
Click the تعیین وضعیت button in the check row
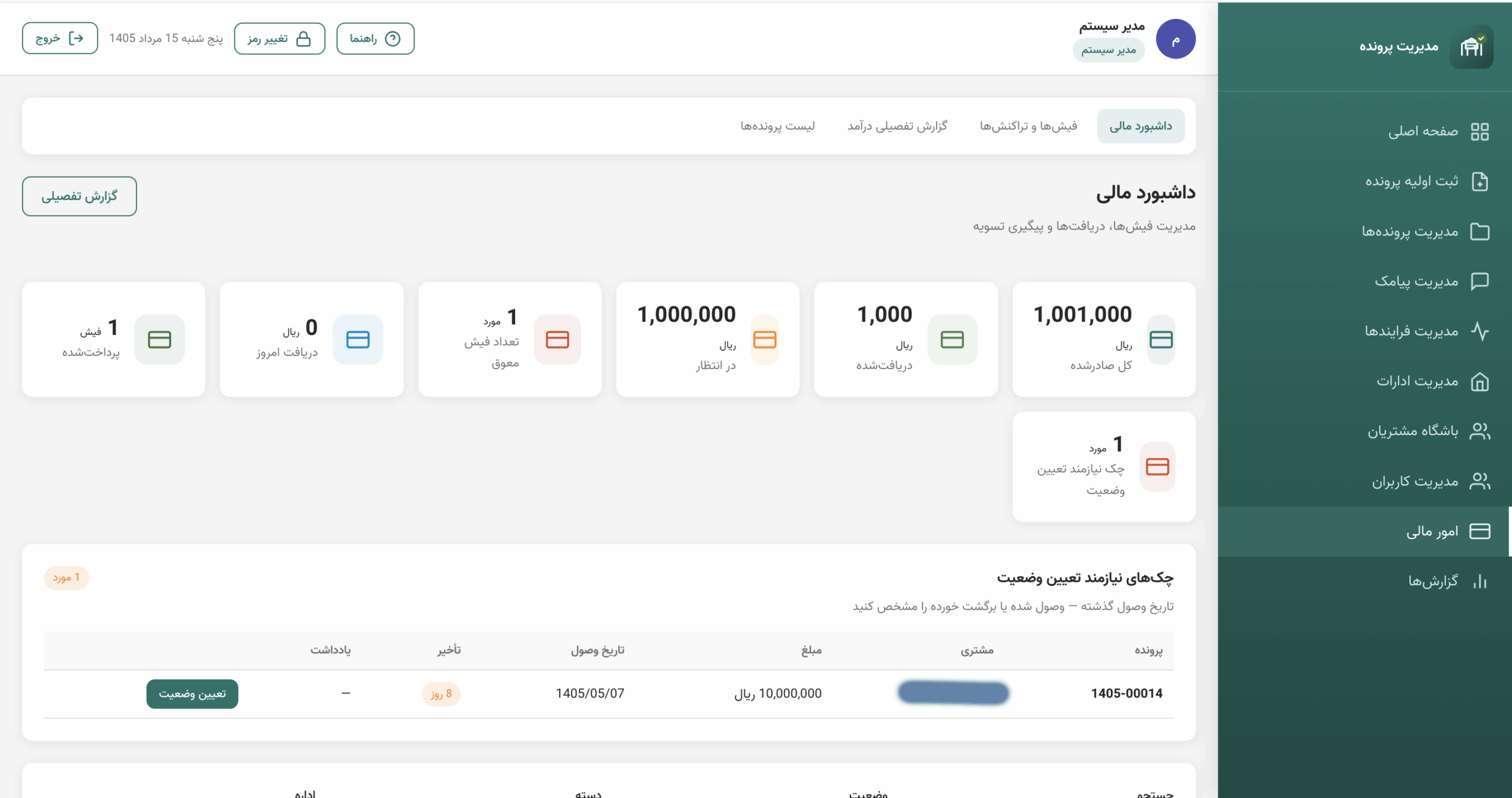pyautogui.click(x=192, y=694)
